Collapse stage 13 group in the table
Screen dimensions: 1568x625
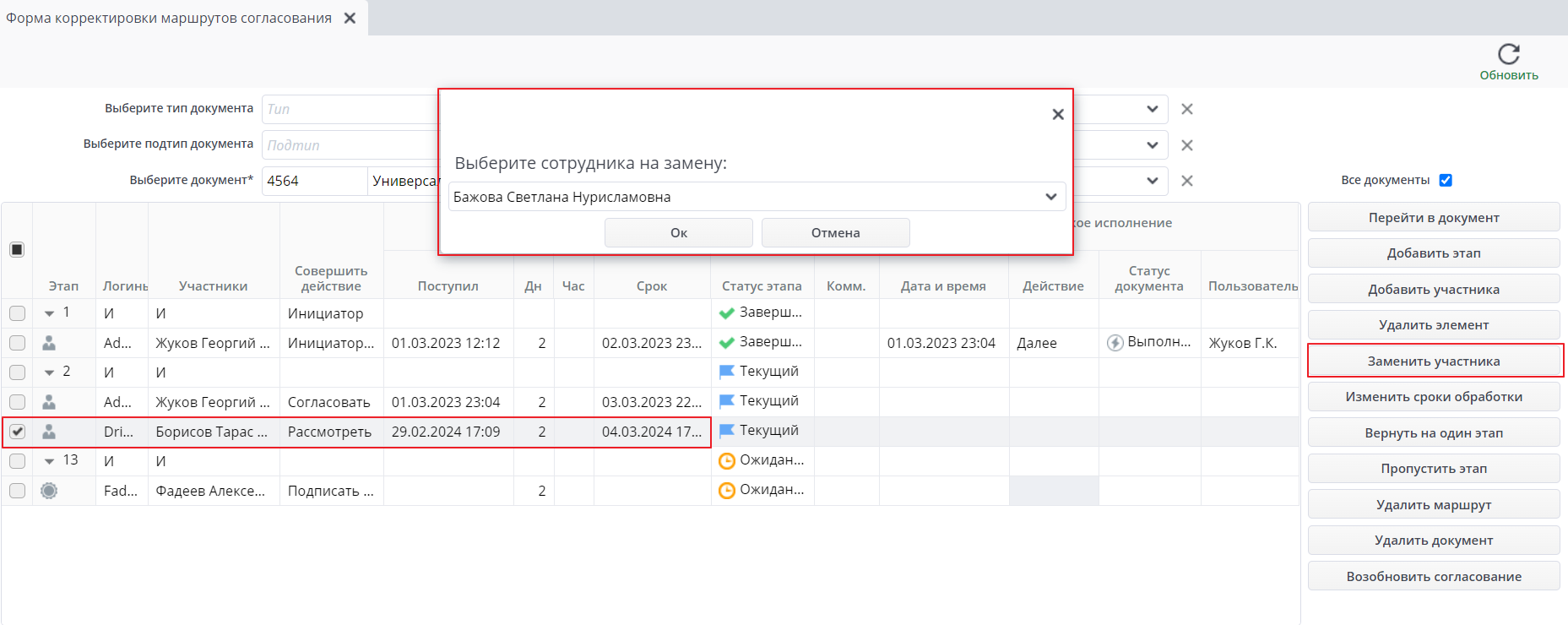(50, 461)
